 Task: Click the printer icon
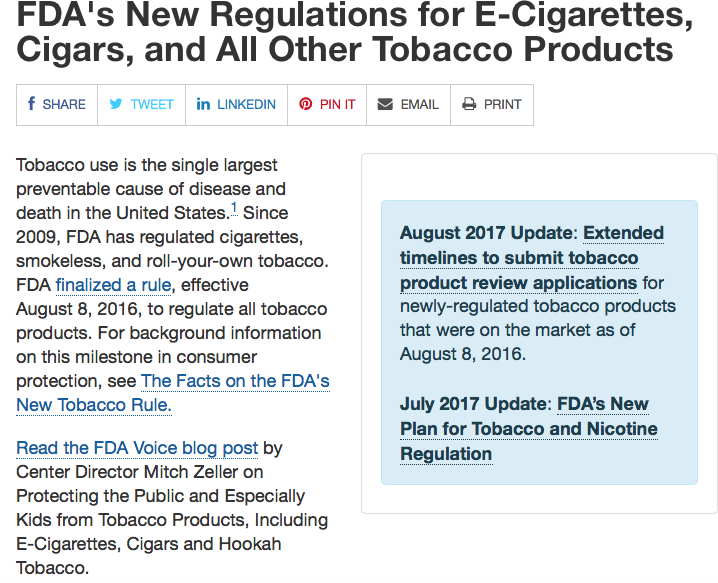[x=469, y=104]
